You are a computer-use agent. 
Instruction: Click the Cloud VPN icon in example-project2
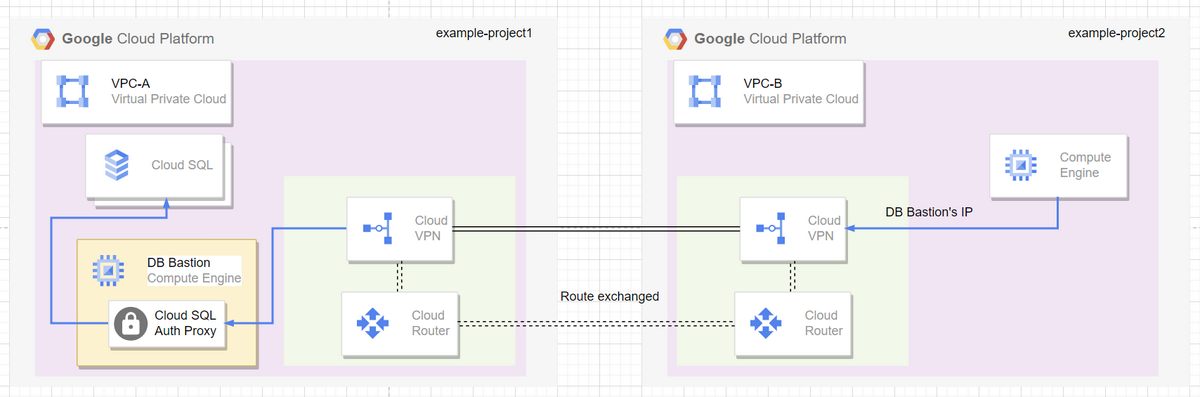point(772,228)
